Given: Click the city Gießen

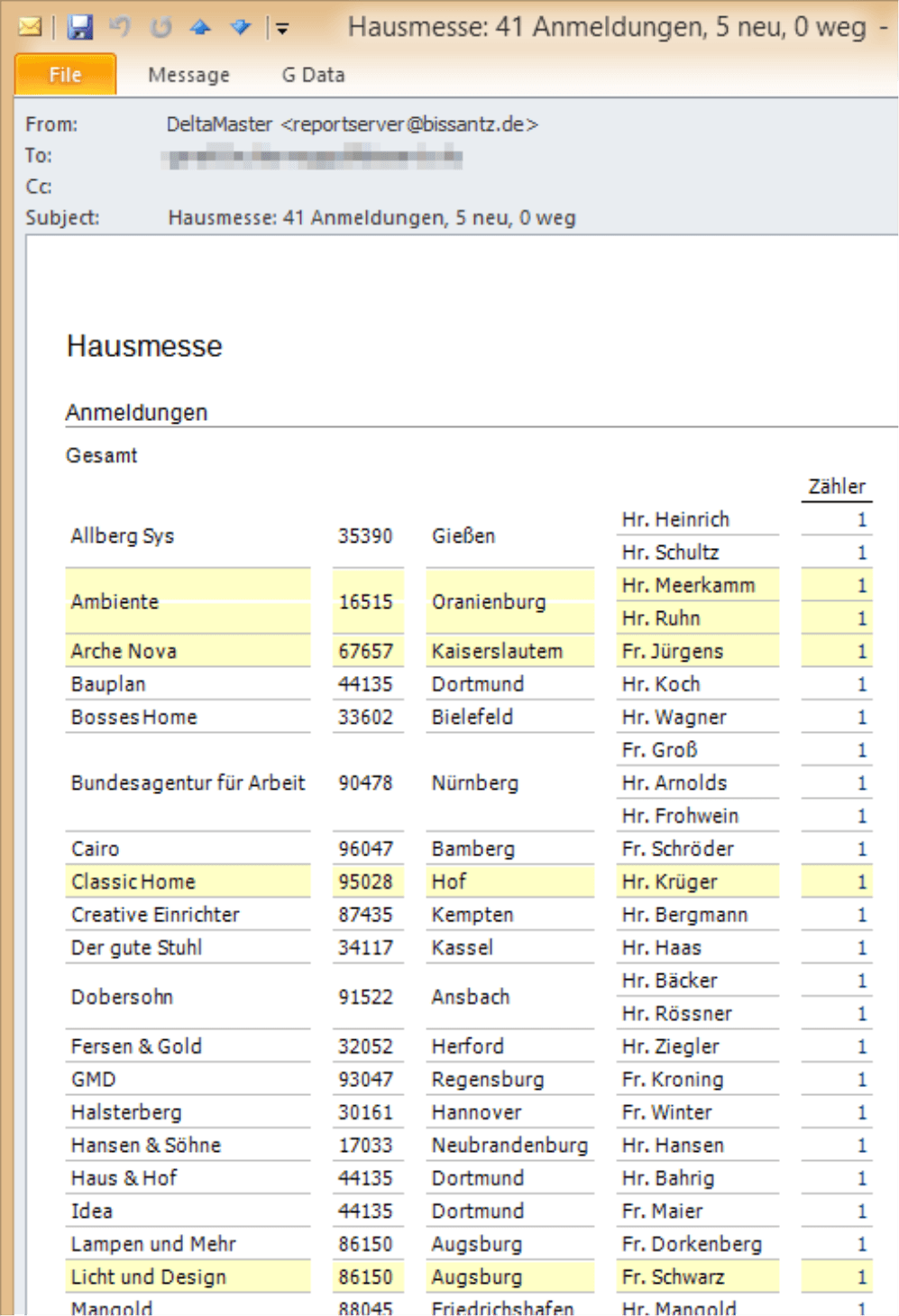Looking at the screenshot, I should point(463,535).
